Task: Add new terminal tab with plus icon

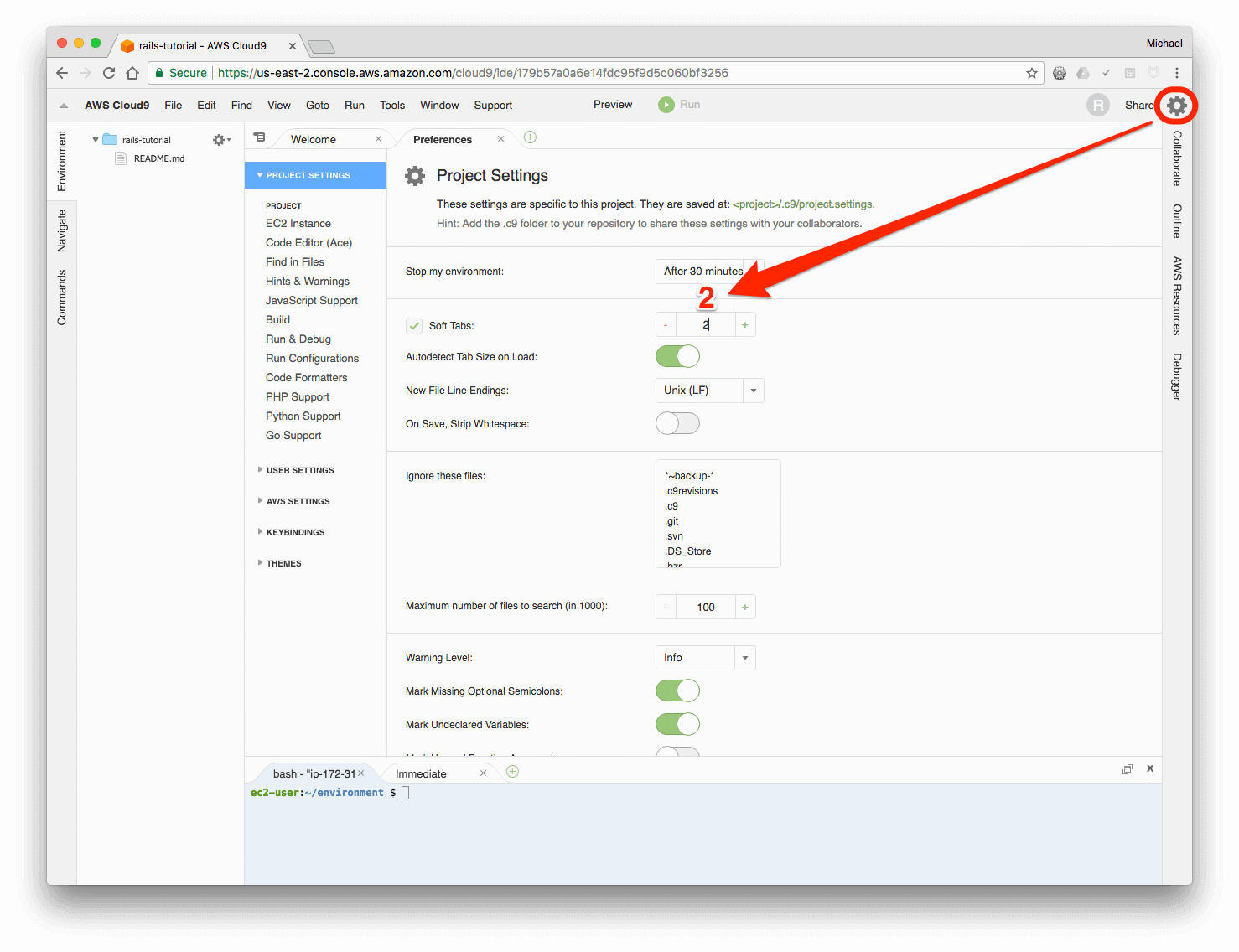Action: point(513,772)
